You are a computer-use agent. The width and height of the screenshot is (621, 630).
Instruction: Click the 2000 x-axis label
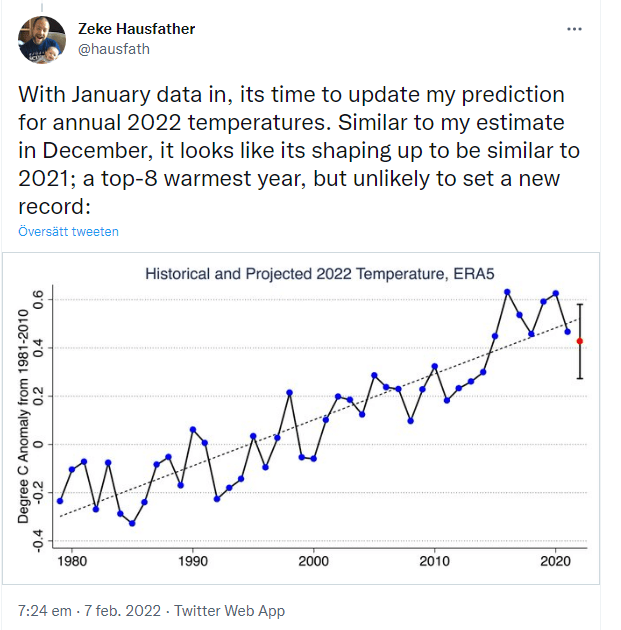[x=314, y=563]
